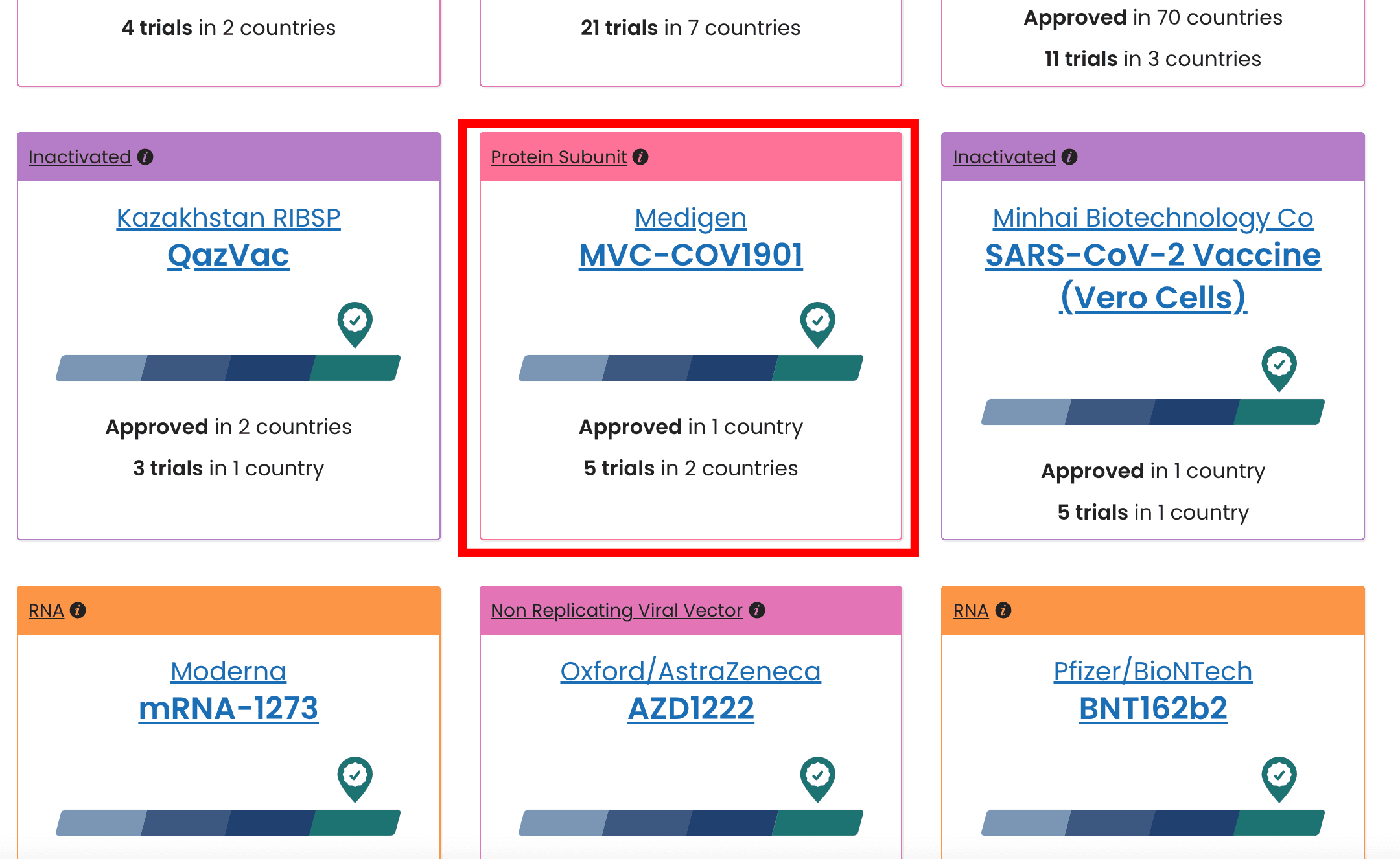Open the RNA link on Pfizer/BioNTech card
This screenshot has height=859, width=1400.
tap(971, 610)
